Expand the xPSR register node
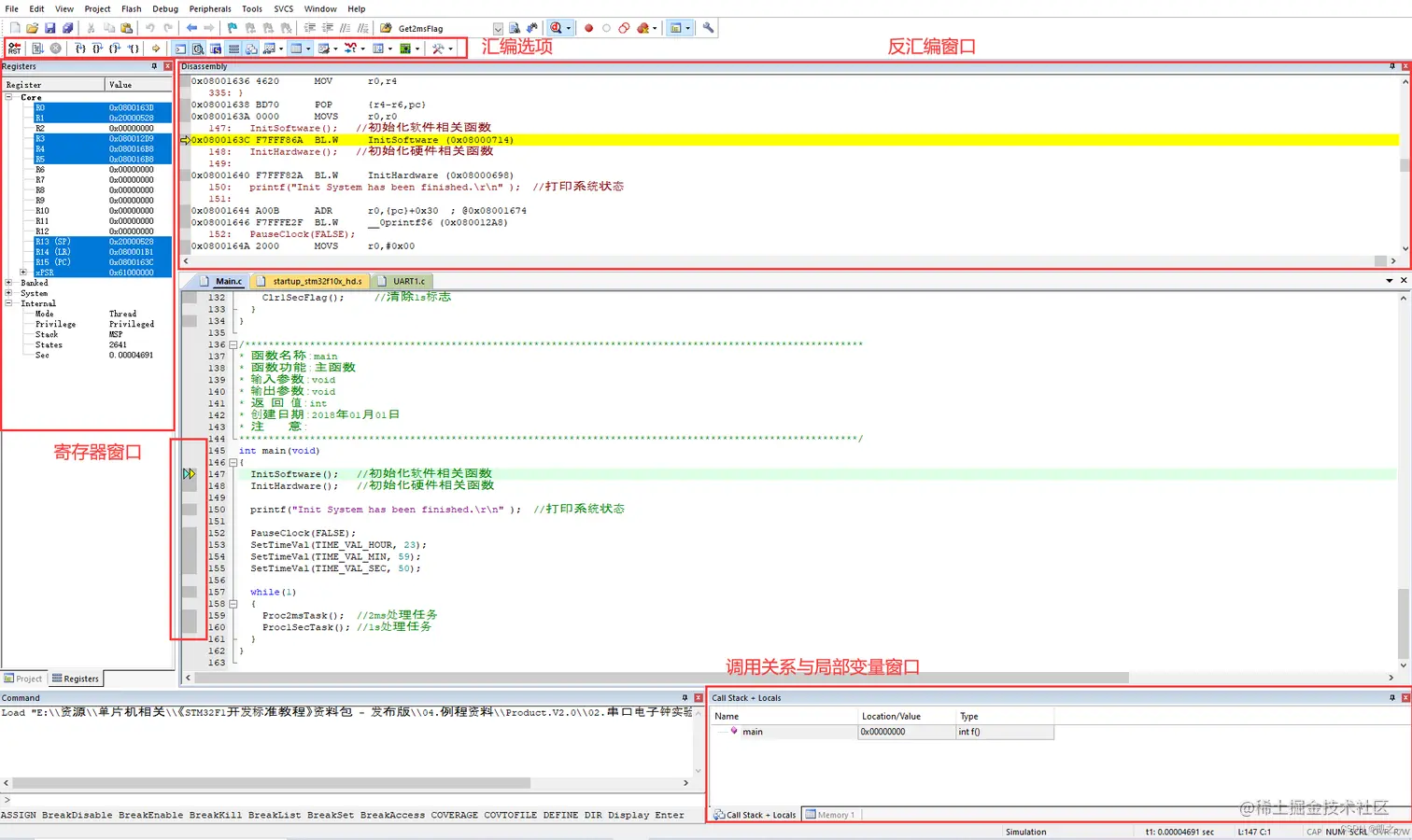 coord(24,273)
